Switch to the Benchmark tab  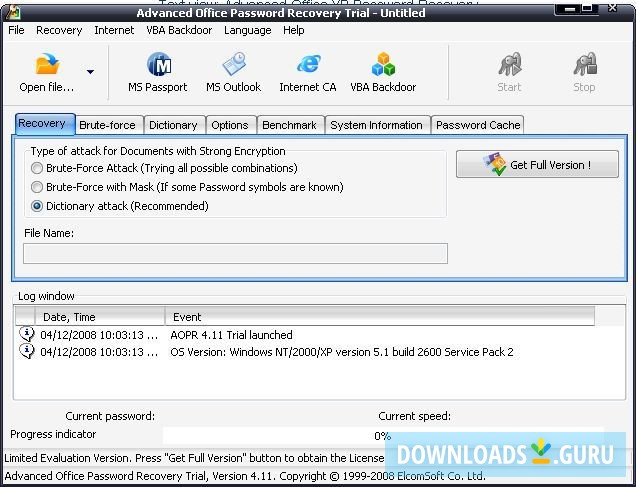coord(291,125)
